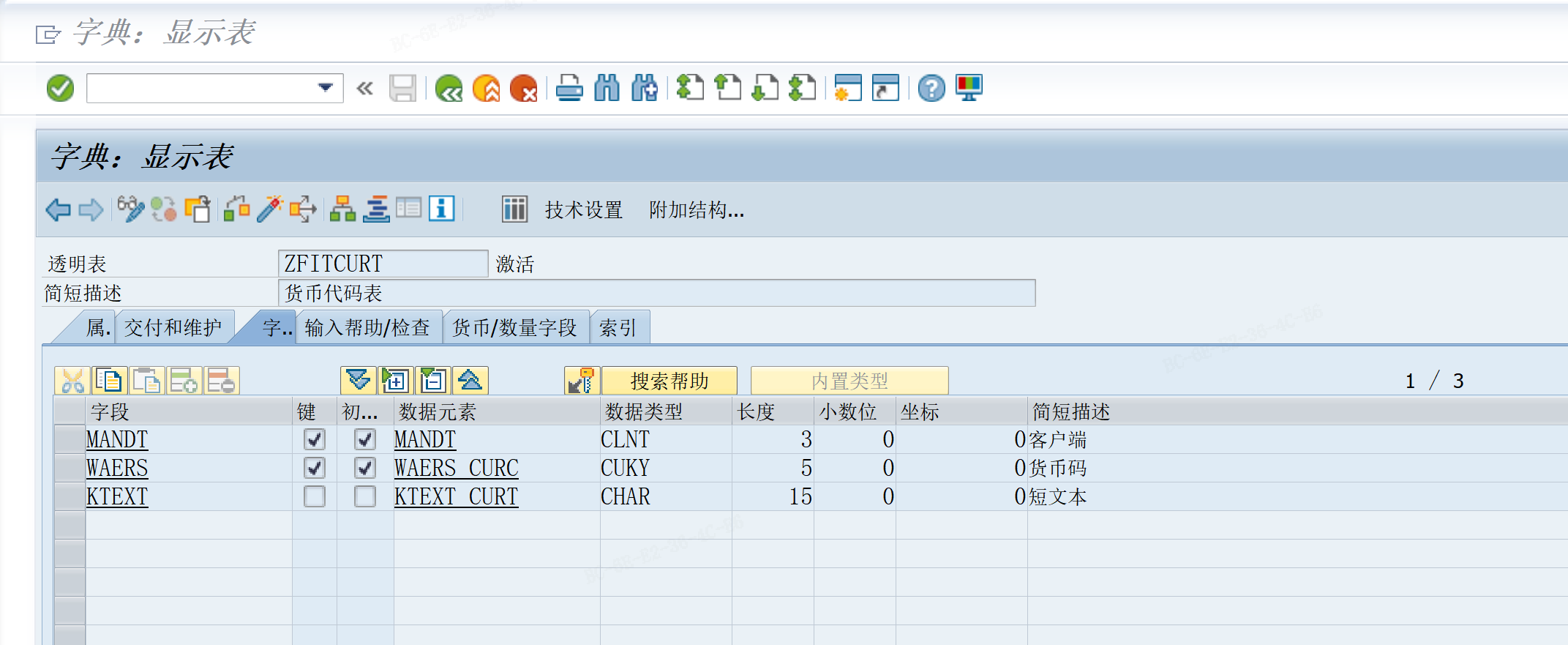Toggle the key checkbox for KTEXT

click(315, 496)
